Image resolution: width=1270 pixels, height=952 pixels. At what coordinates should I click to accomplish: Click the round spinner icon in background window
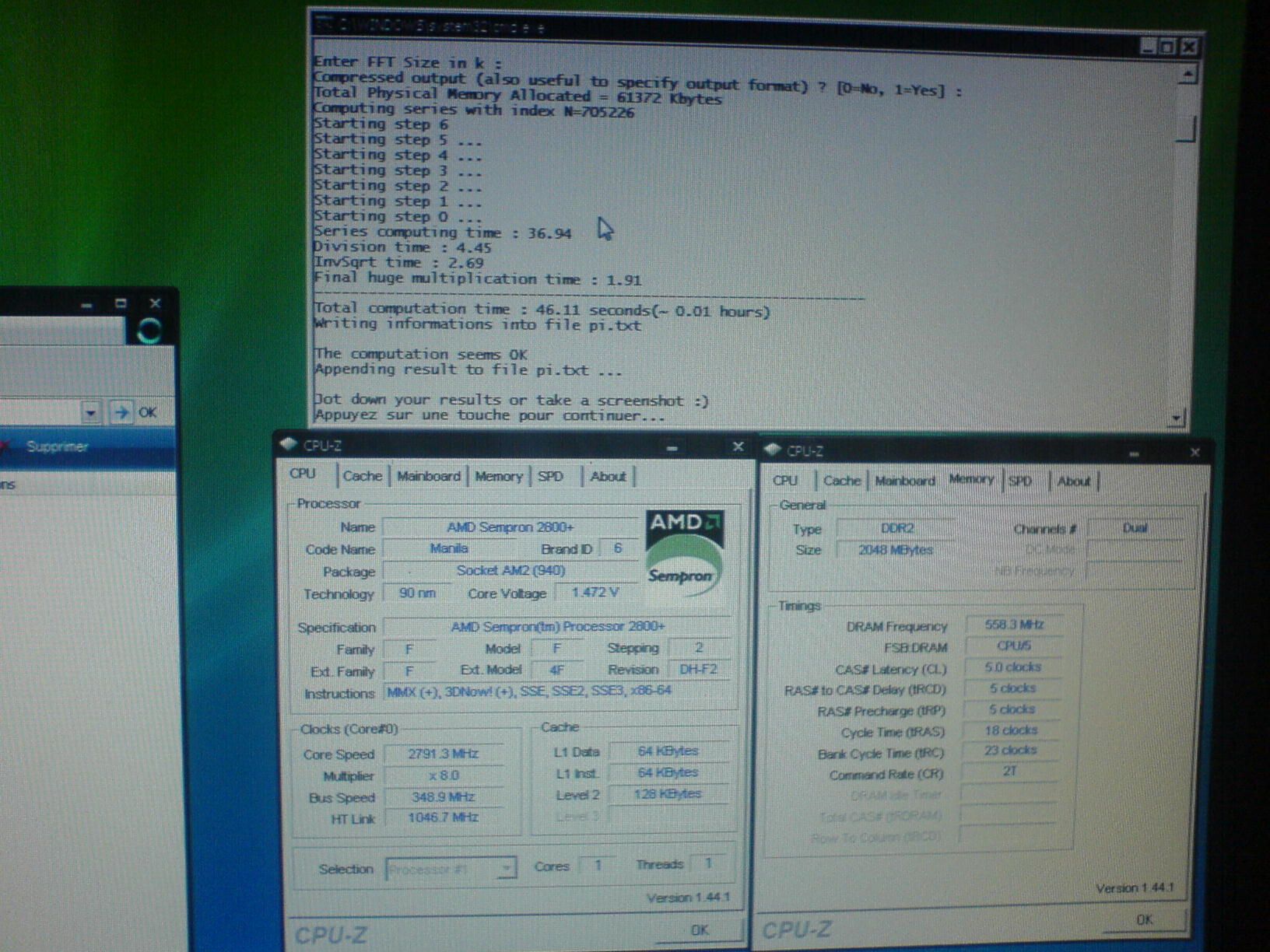coord(149,331)
